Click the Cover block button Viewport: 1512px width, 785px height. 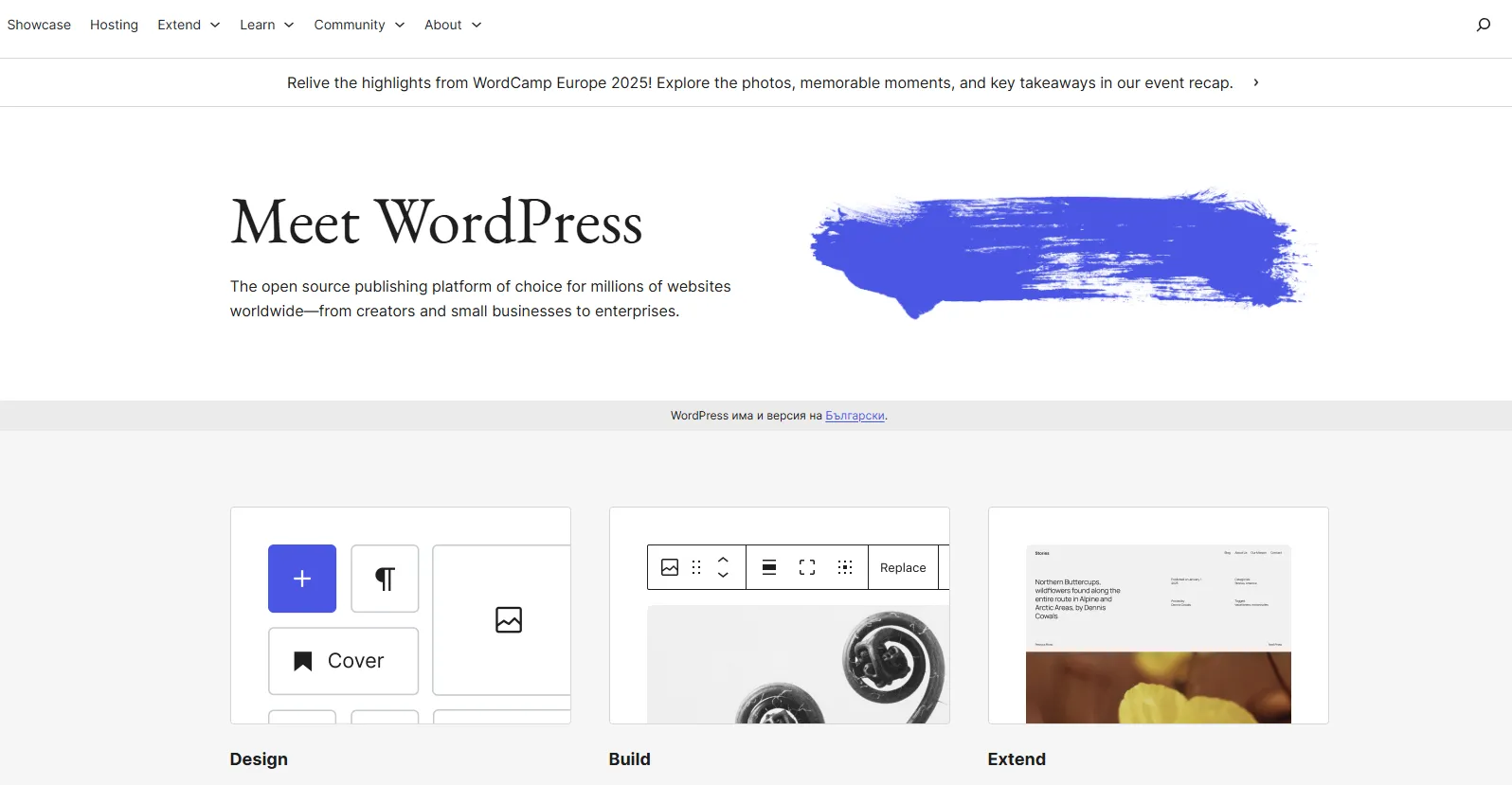pyautogui.click(x=343, y=661)
